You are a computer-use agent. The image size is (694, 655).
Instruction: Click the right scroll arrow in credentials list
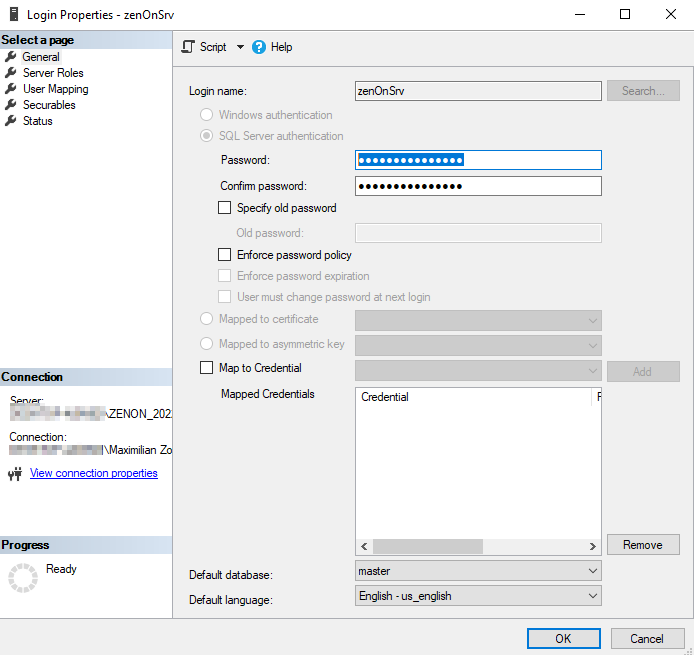(x=593, y=546)
